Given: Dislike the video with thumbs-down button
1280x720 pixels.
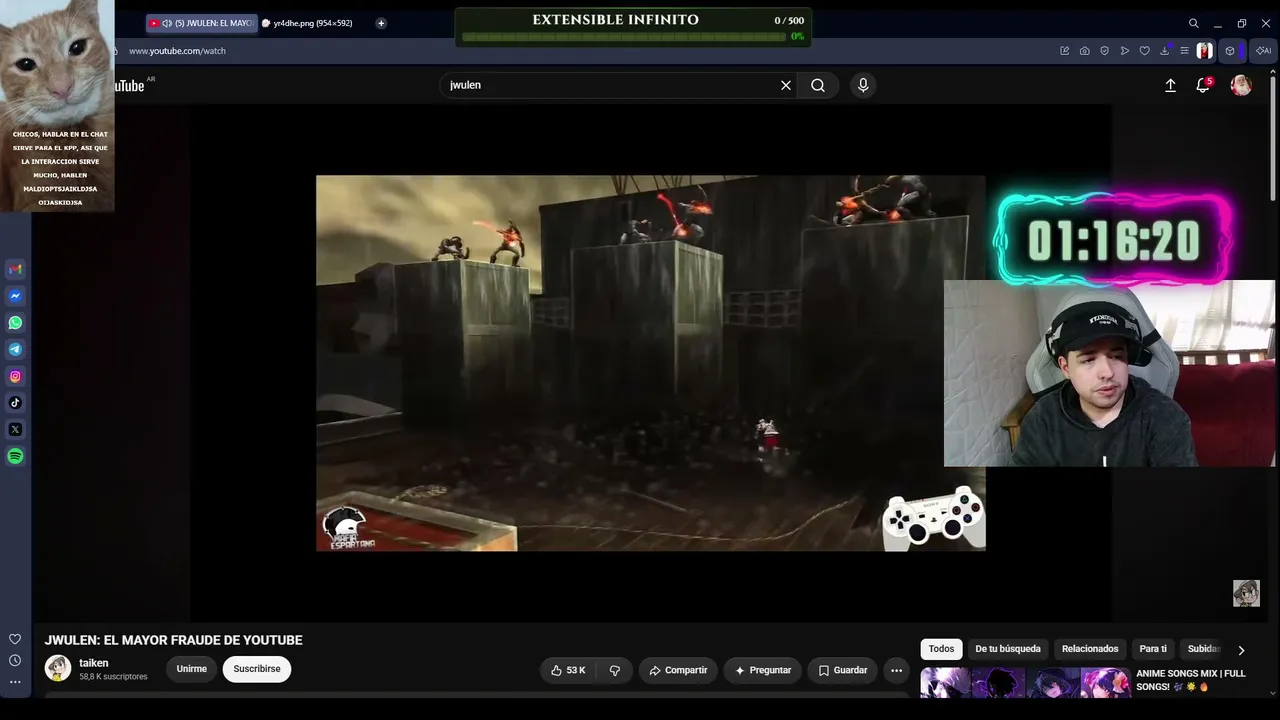Looking at the screenshot, I should pyautogui.click(x=615, y=670).
